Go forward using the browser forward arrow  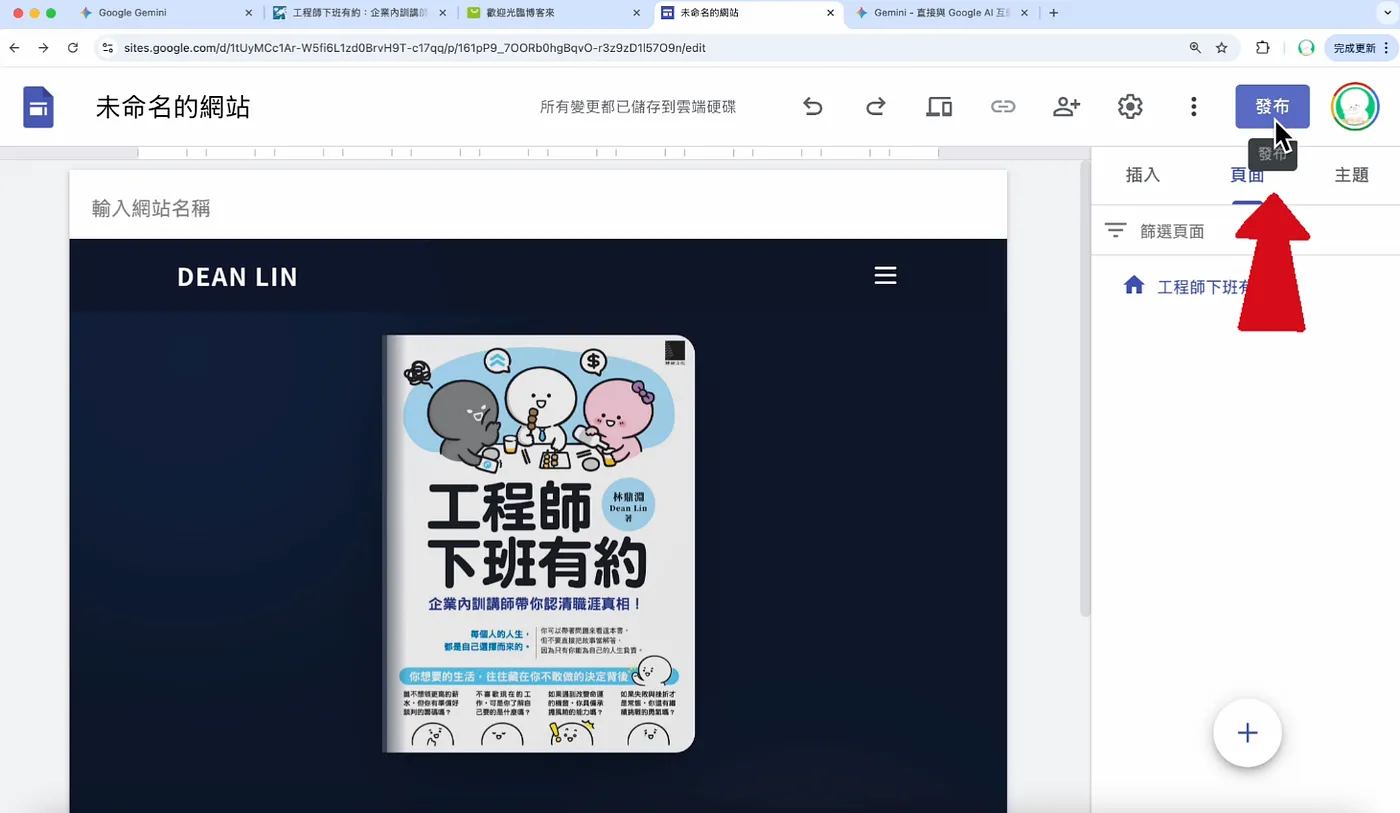click(x=43, y=47)
